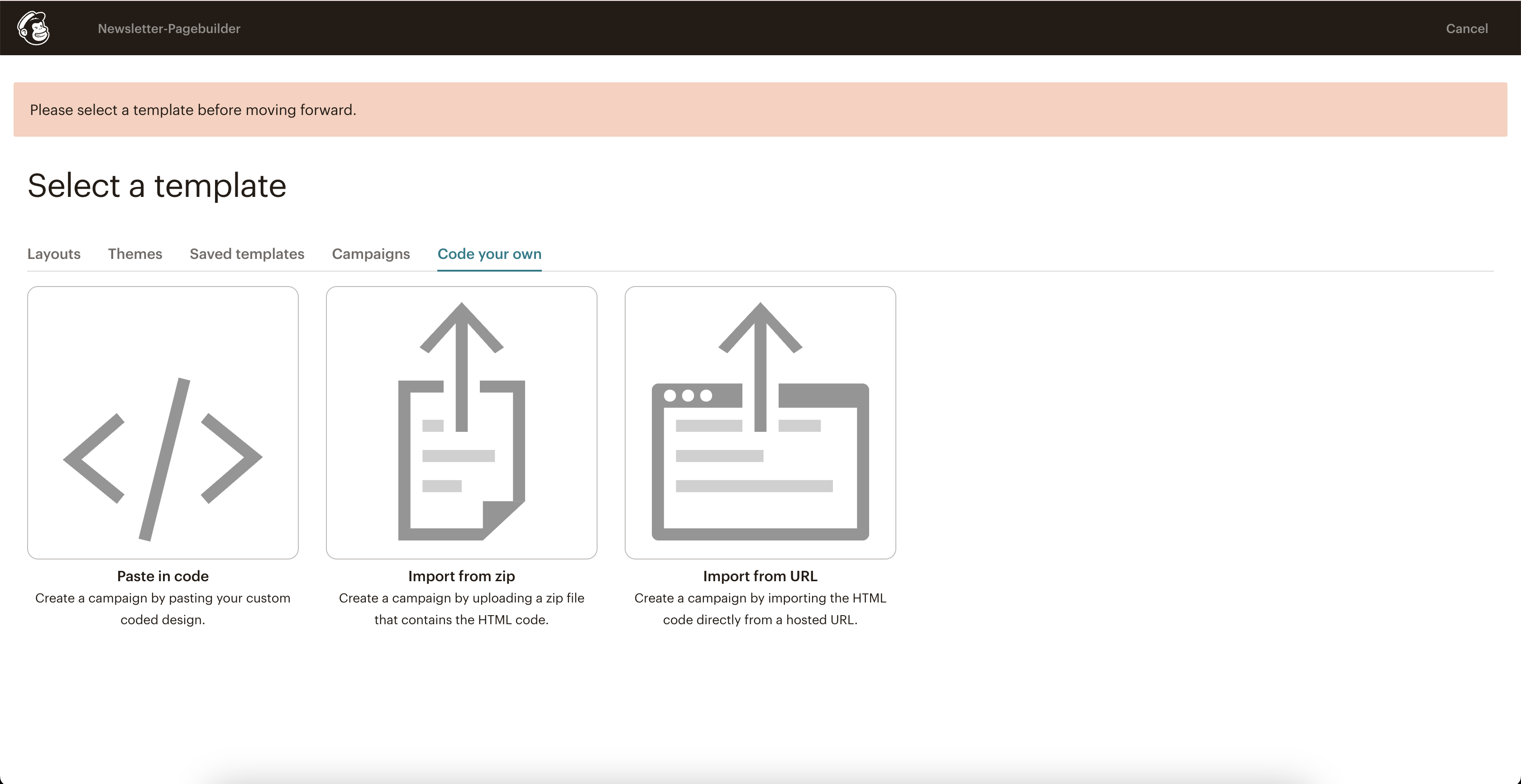The width and height of the screenshot is (1521, 784).
Task: Click description about importing from a hosted URL
Action: 760,609
